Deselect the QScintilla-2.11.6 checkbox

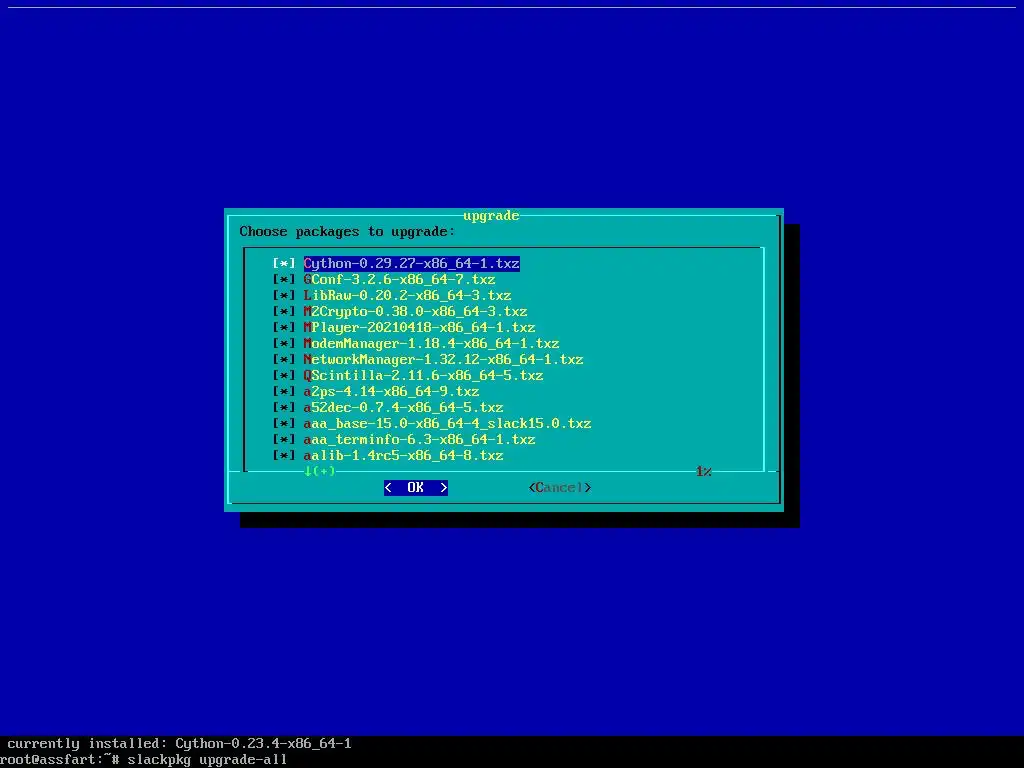[284, 376]
